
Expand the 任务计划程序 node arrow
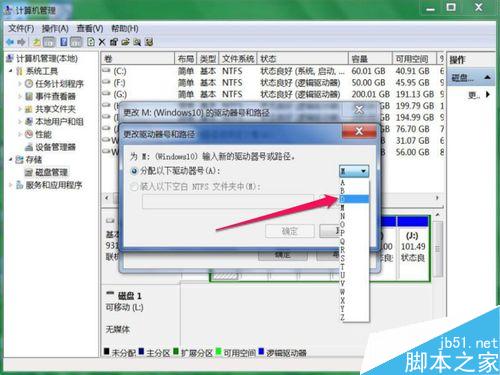click(20, 84)
